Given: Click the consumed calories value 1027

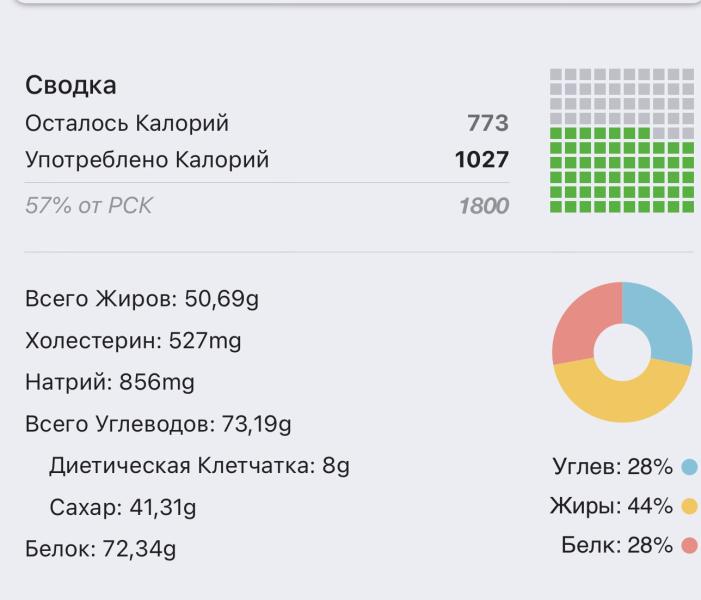Looking at the screenshot, I should point(481,160).
